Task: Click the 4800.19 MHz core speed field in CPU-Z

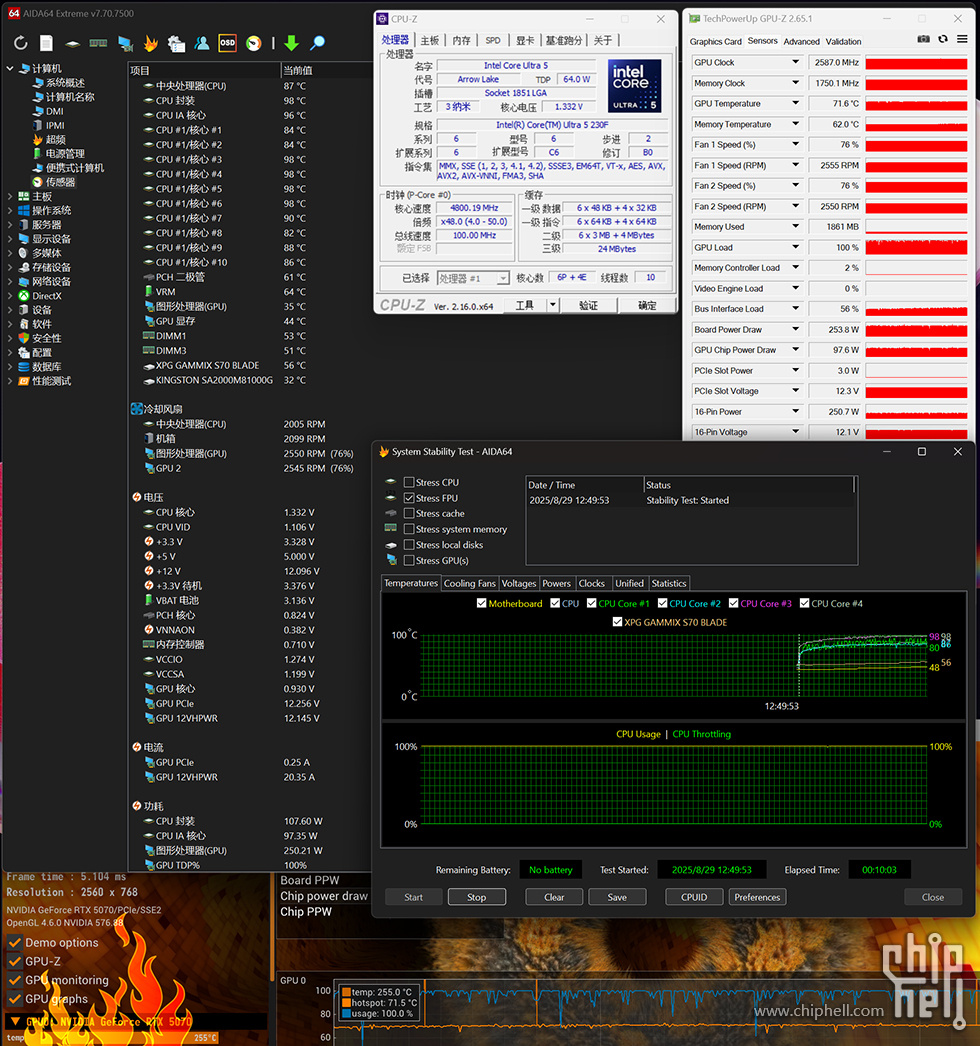Action: click(x=474, y=207)
